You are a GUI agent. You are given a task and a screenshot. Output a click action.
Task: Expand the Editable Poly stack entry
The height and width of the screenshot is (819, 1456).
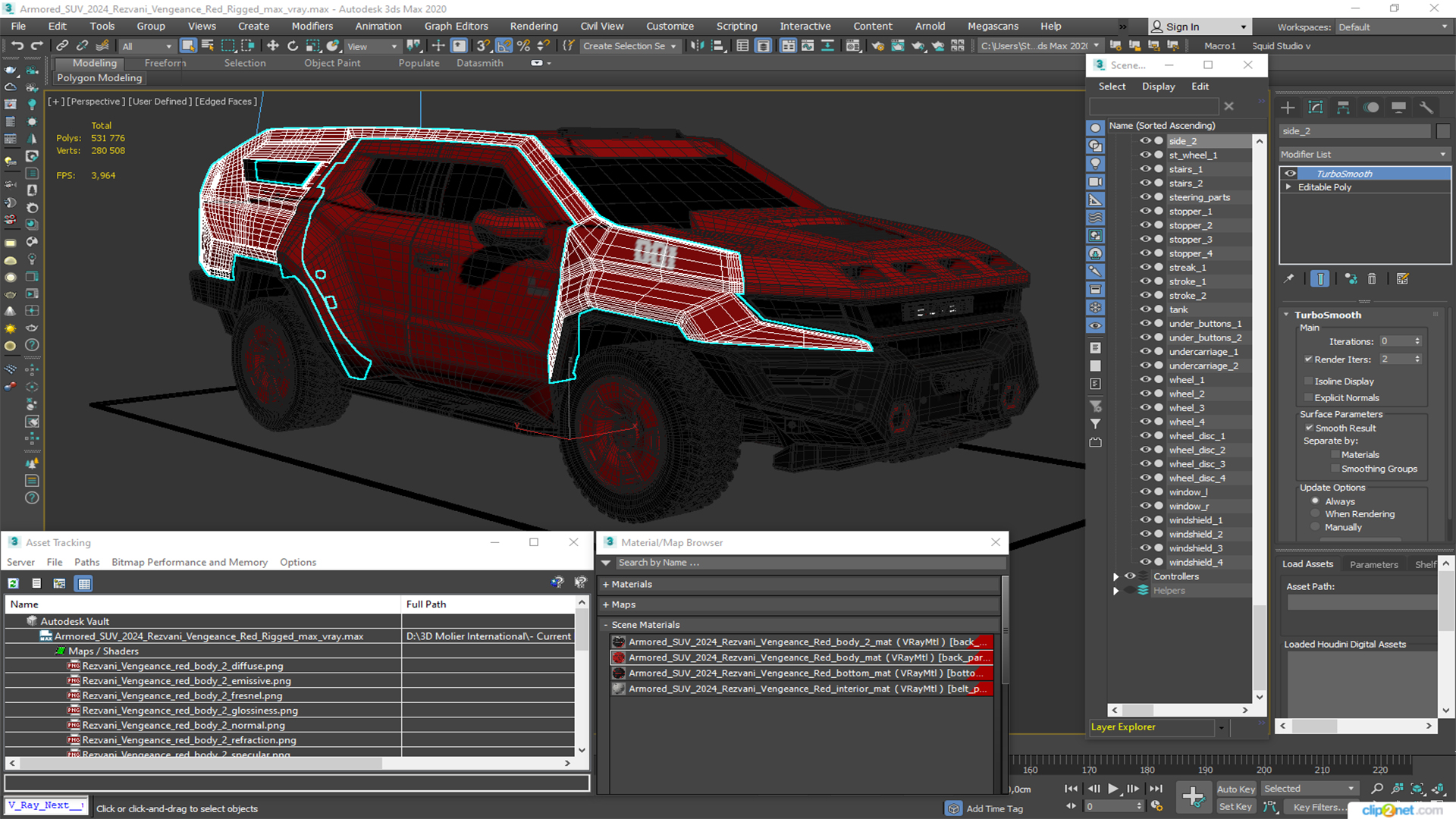(1288, 187)
